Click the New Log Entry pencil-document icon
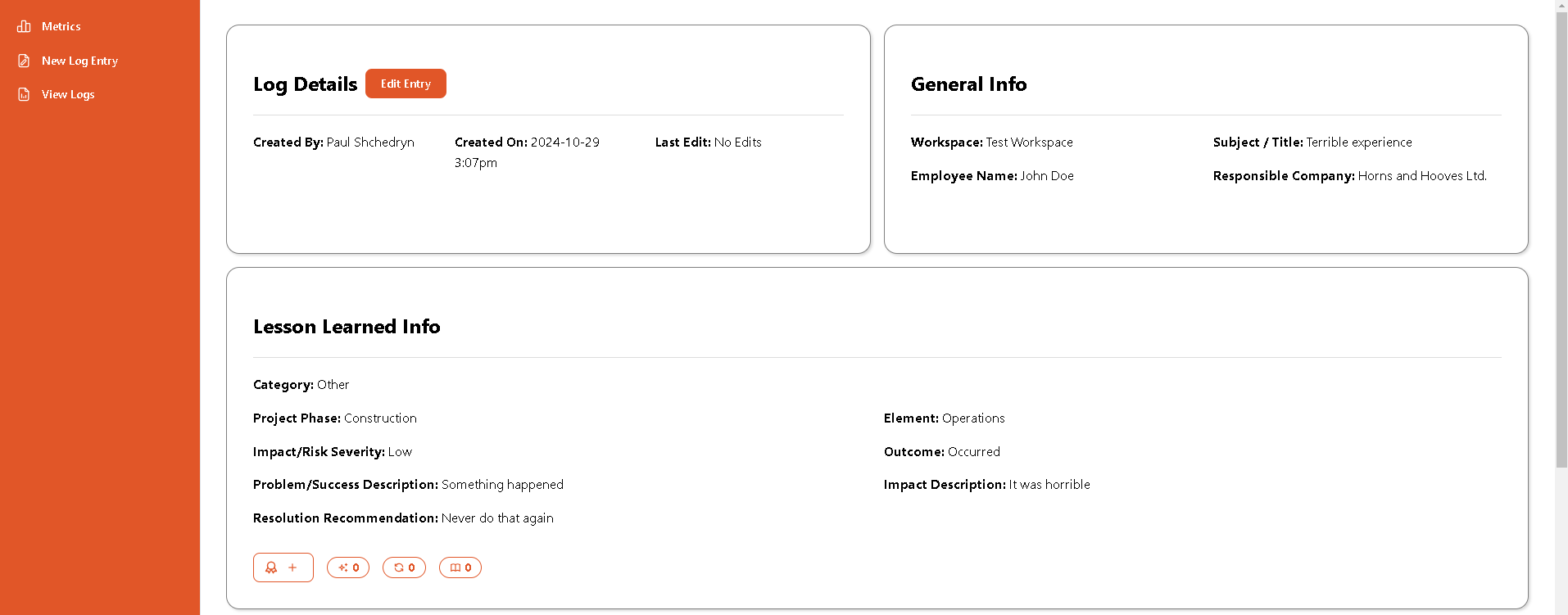Image resolution: width=1568 pixels, height=615 pixels. (x=25, y=61)
